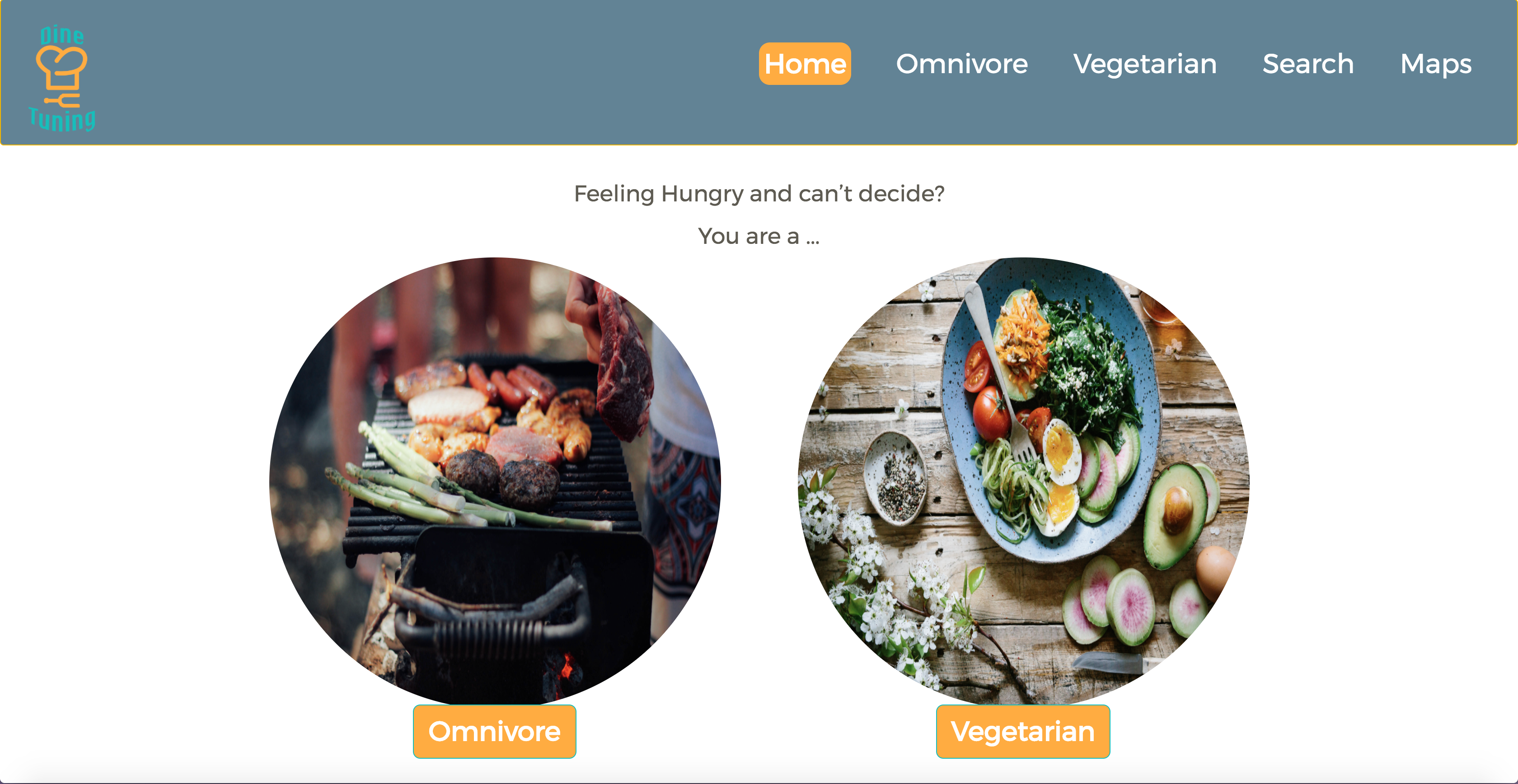
Task: Click the boiled egg halves in bowl
Action: [x=1062, y=477]
